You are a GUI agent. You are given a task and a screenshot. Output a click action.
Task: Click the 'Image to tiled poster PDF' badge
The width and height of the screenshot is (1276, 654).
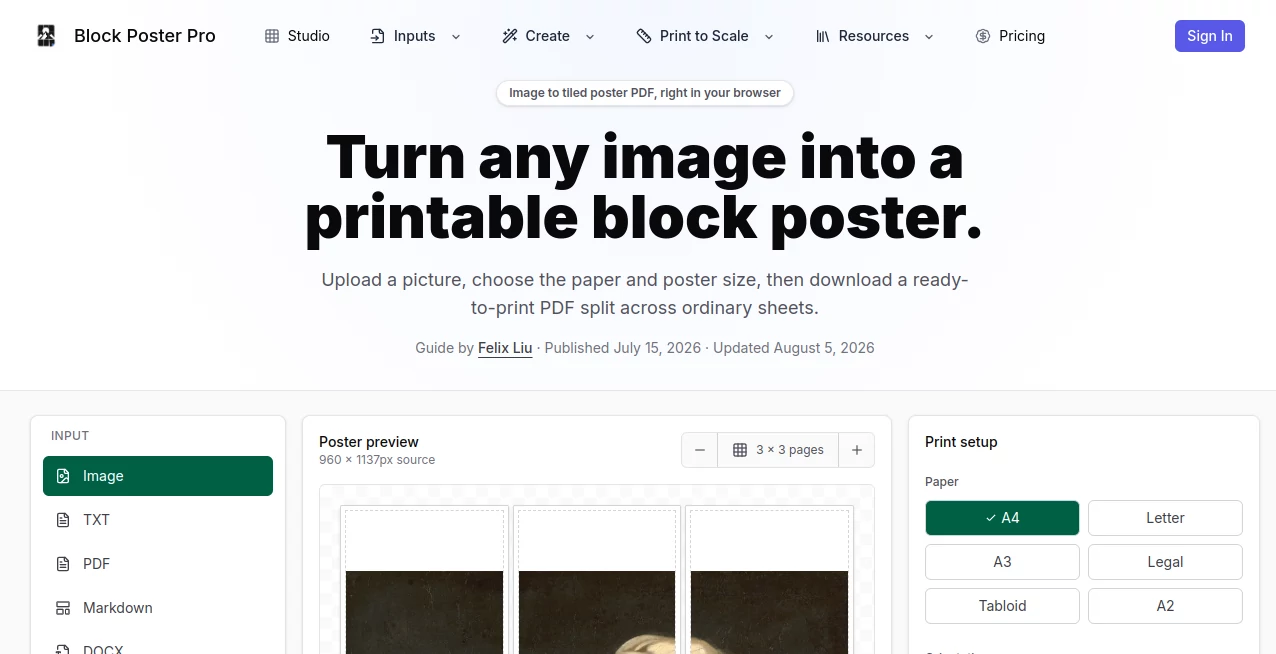click(645, 93)
